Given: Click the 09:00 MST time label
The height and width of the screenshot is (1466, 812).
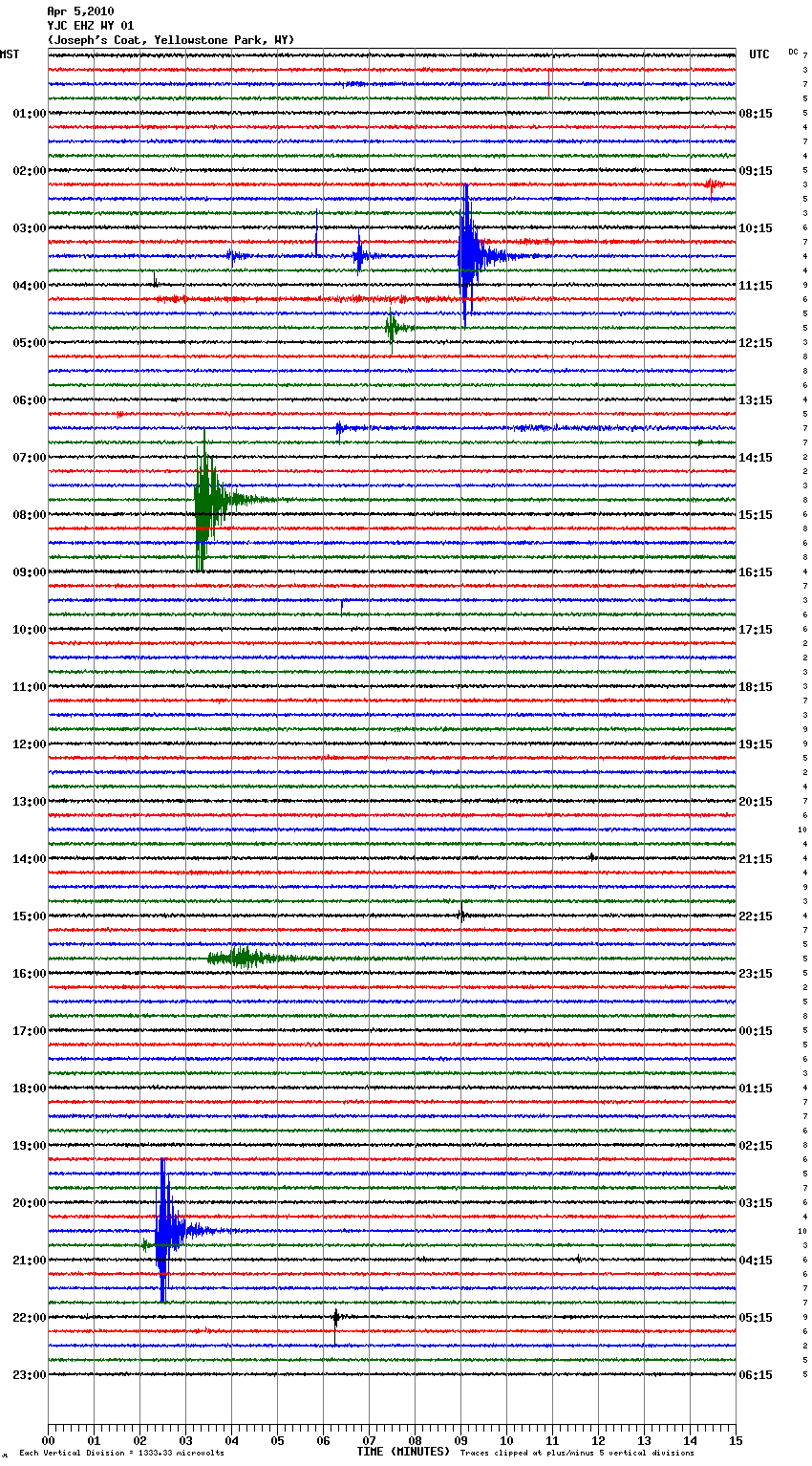Looking at the screenshot, I should 29,572.
